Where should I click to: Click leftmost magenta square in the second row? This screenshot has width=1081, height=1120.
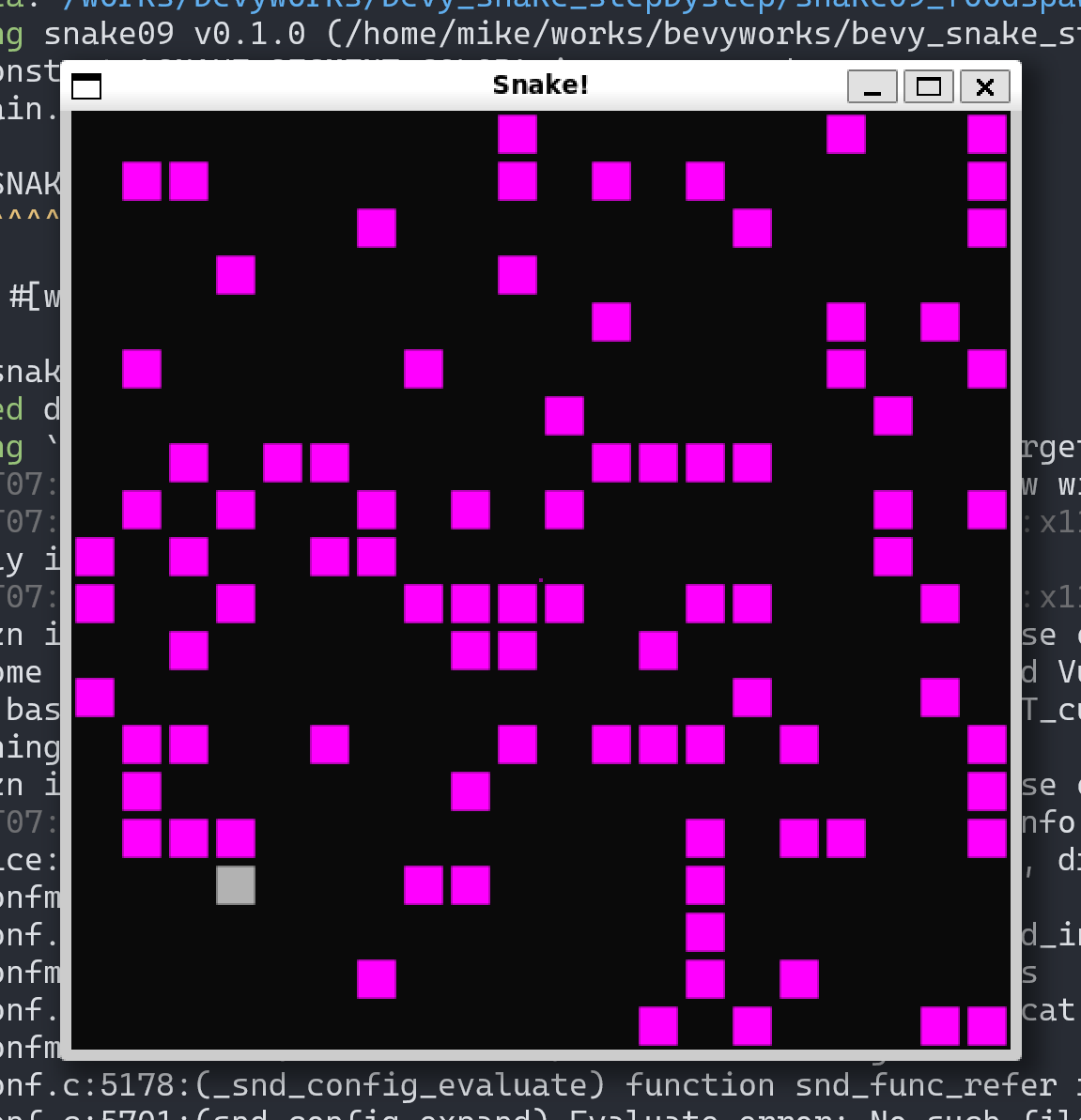(142, 181)
